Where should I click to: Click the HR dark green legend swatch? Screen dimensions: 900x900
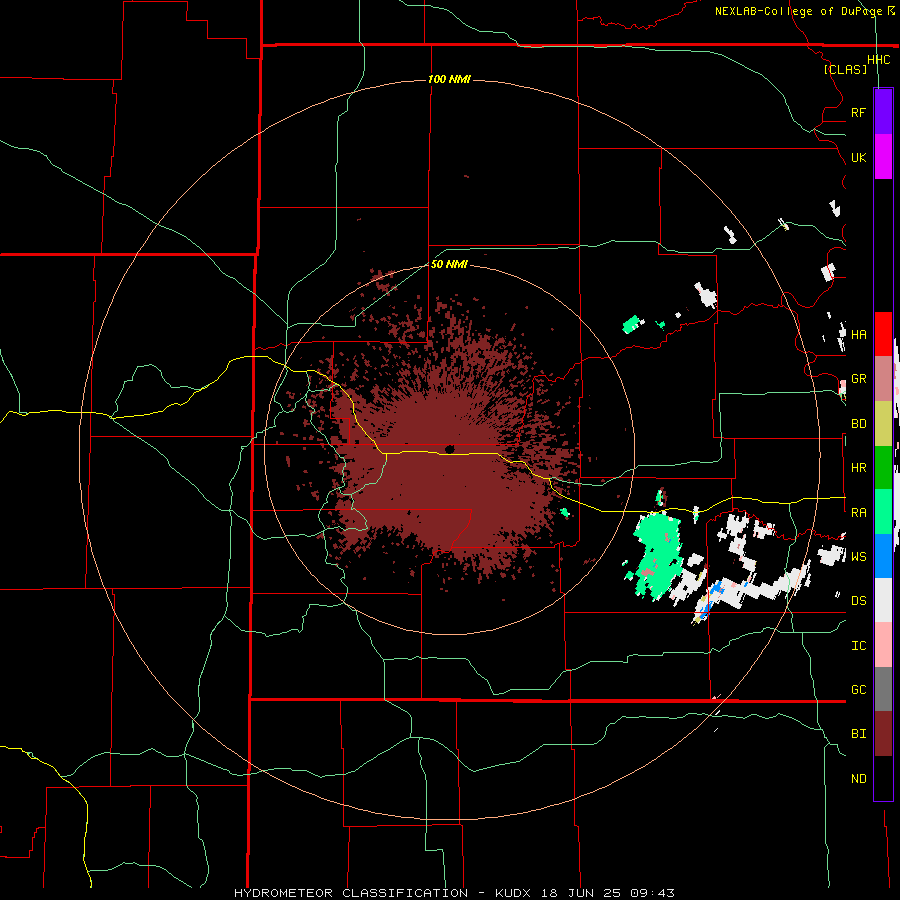883,468
